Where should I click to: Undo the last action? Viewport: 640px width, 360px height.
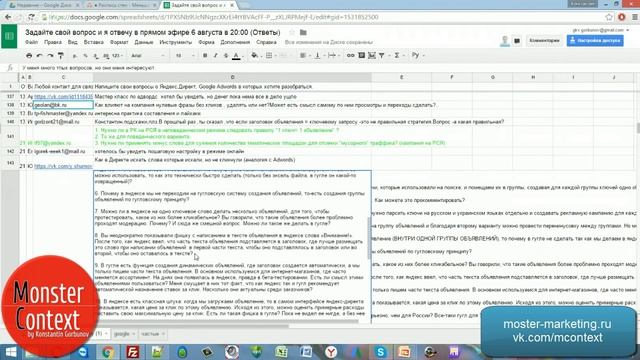[40, 56]
